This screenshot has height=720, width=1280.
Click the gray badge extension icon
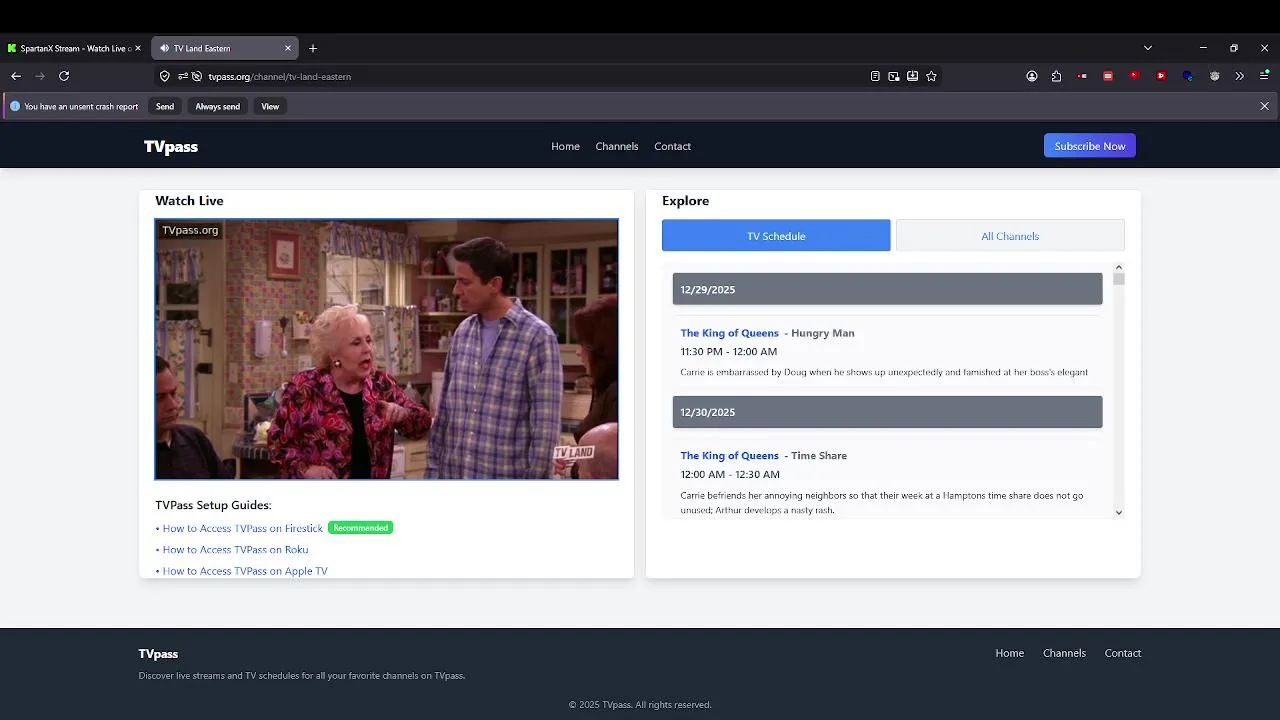pos(1214,76)
